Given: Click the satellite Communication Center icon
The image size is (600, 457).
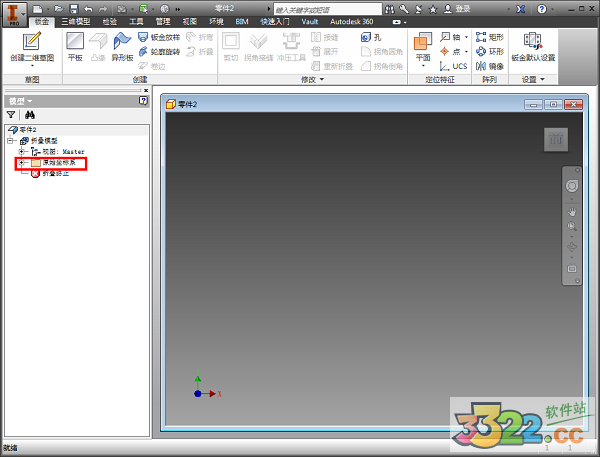Looking at the screenshot, I should [x=419, y=9].
